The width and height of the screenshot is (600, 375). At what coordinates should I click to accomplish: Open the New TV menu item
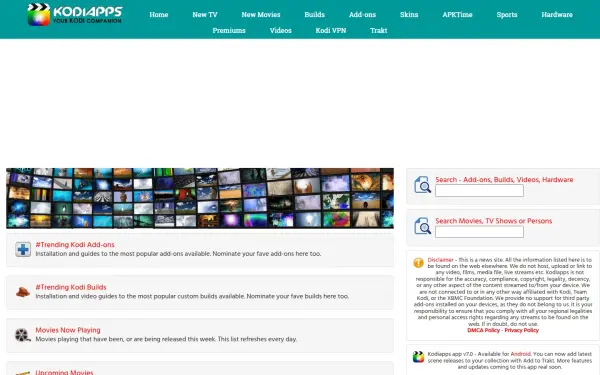coord(205,15)
